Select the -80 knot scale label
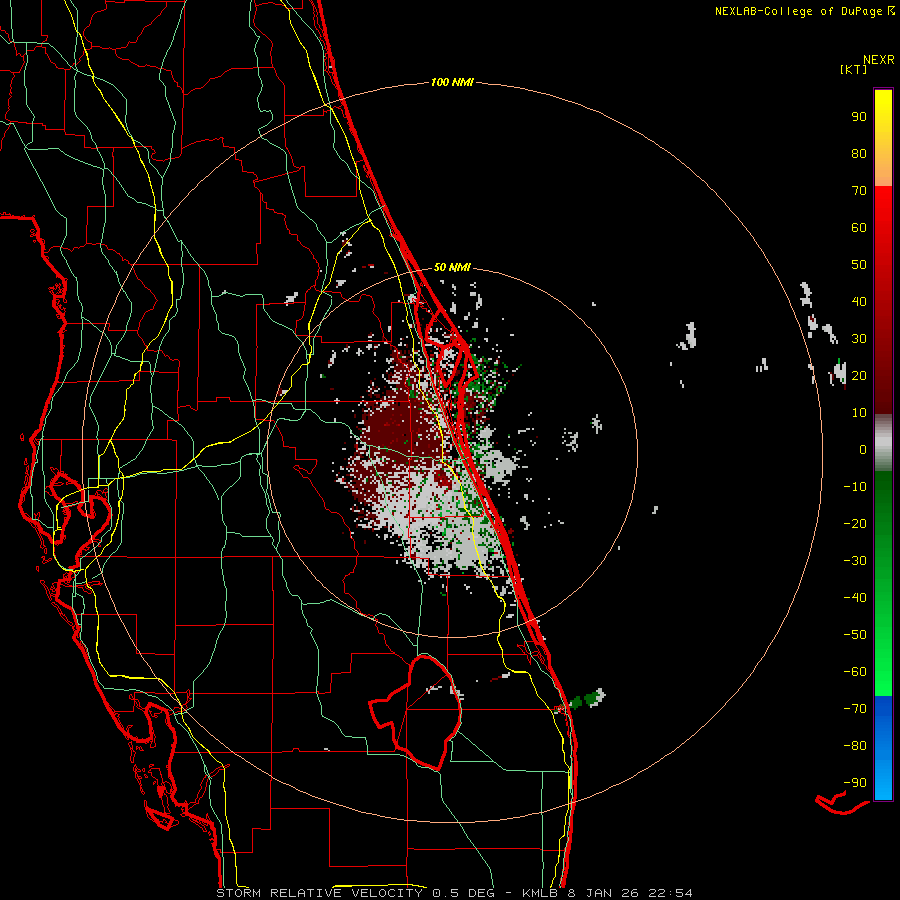The image size is (900, 900). click(x=855, y=746)
